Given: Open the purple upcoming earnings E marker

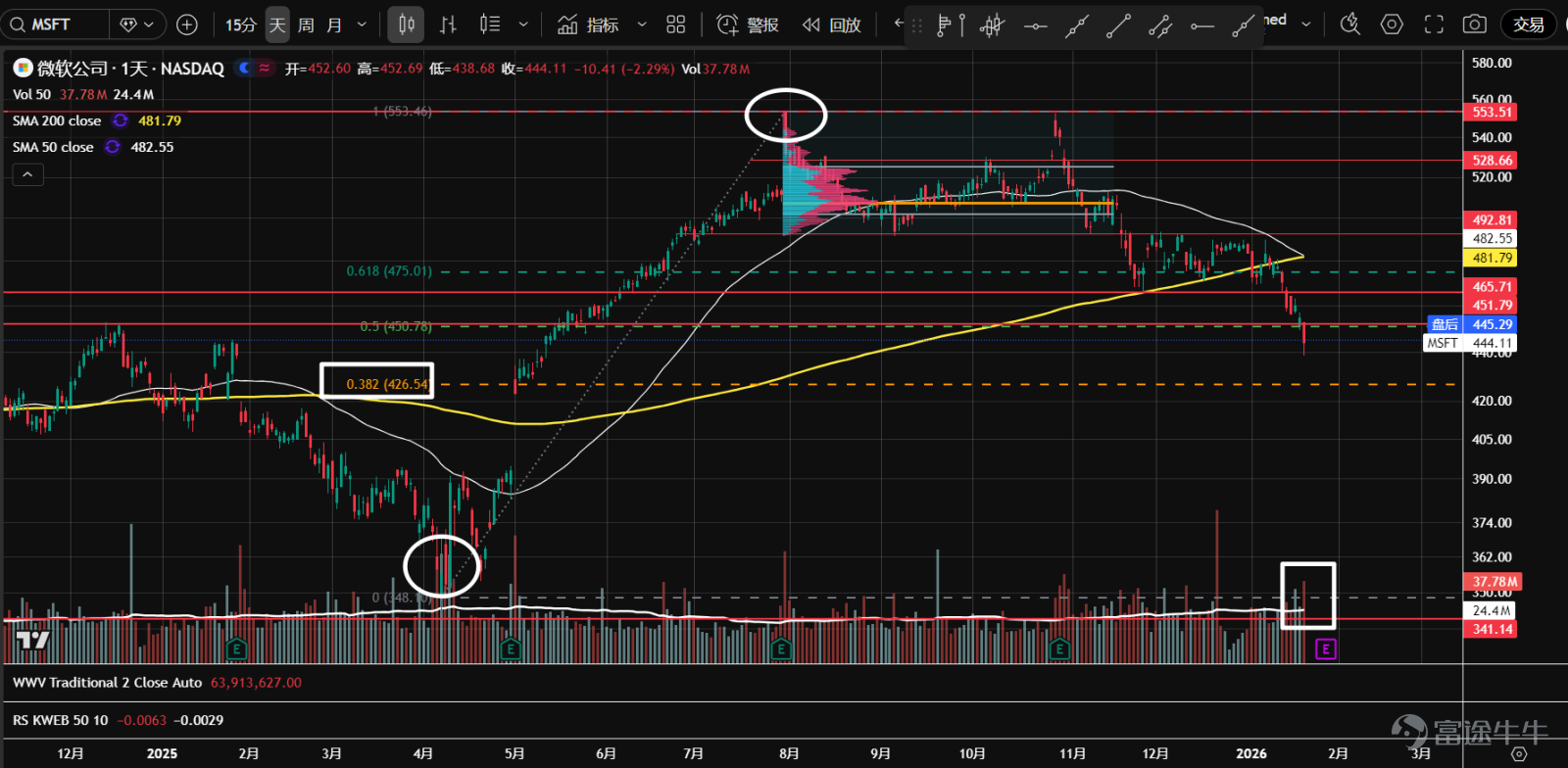Looking at the screenshot, I should click(1325, 648).
